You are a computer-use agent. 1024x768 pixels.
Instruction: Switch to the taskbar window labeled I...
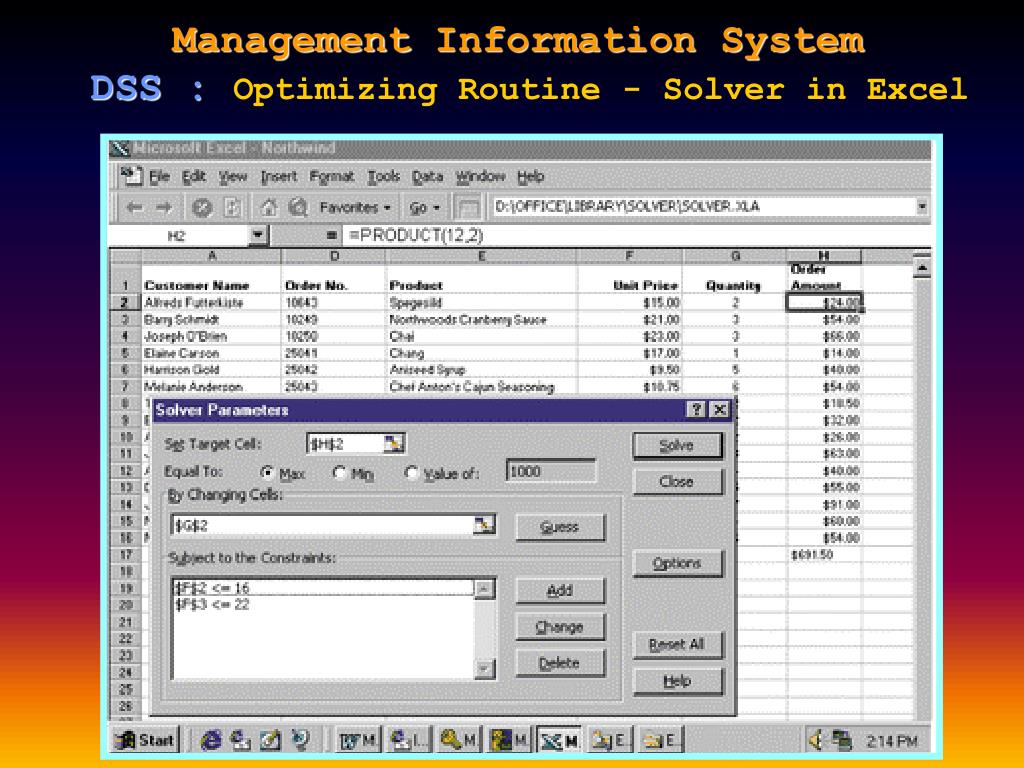pos(408,740)
